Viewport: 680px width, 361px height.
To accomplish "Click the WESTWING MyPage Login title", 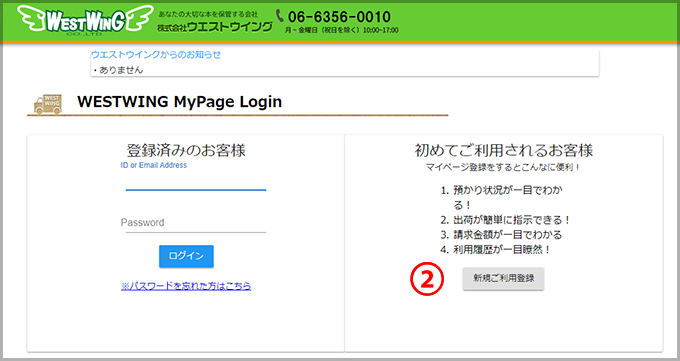I will 180,102.
